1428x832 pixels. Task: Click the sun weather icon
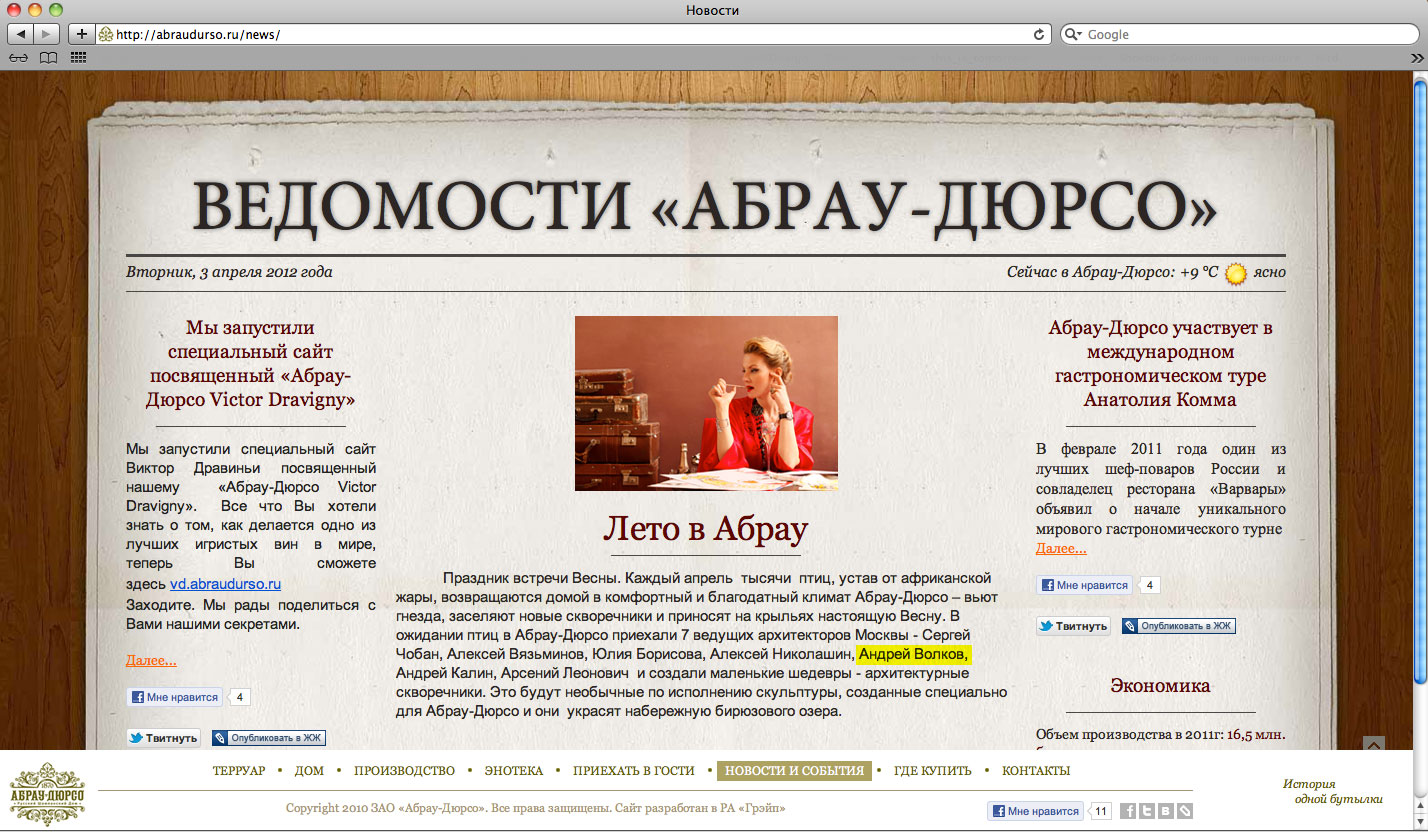click(x=1237, y=273)
